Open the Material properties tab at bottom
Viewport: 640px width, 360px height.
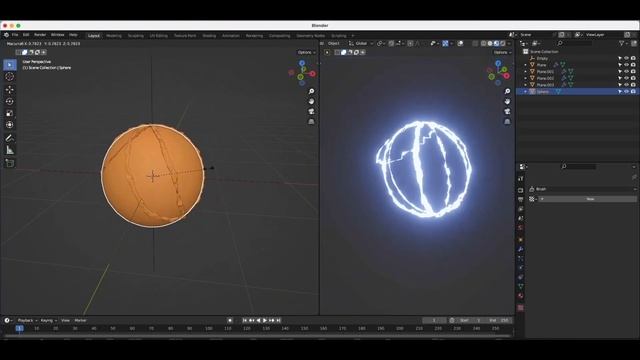point(520,296)
